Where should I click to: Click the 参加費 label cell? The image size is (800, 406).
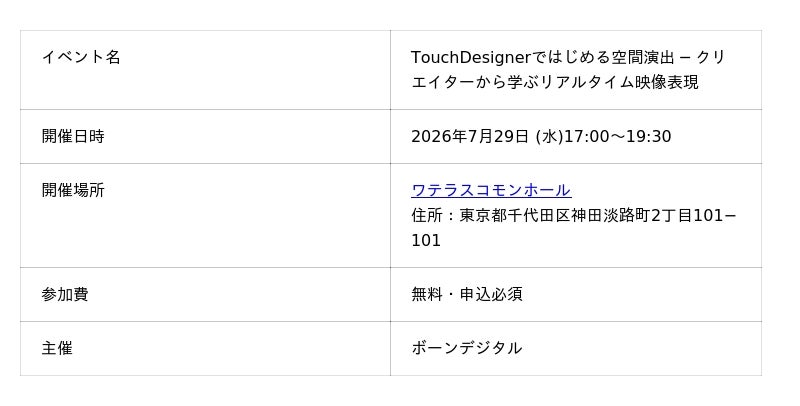205,294
